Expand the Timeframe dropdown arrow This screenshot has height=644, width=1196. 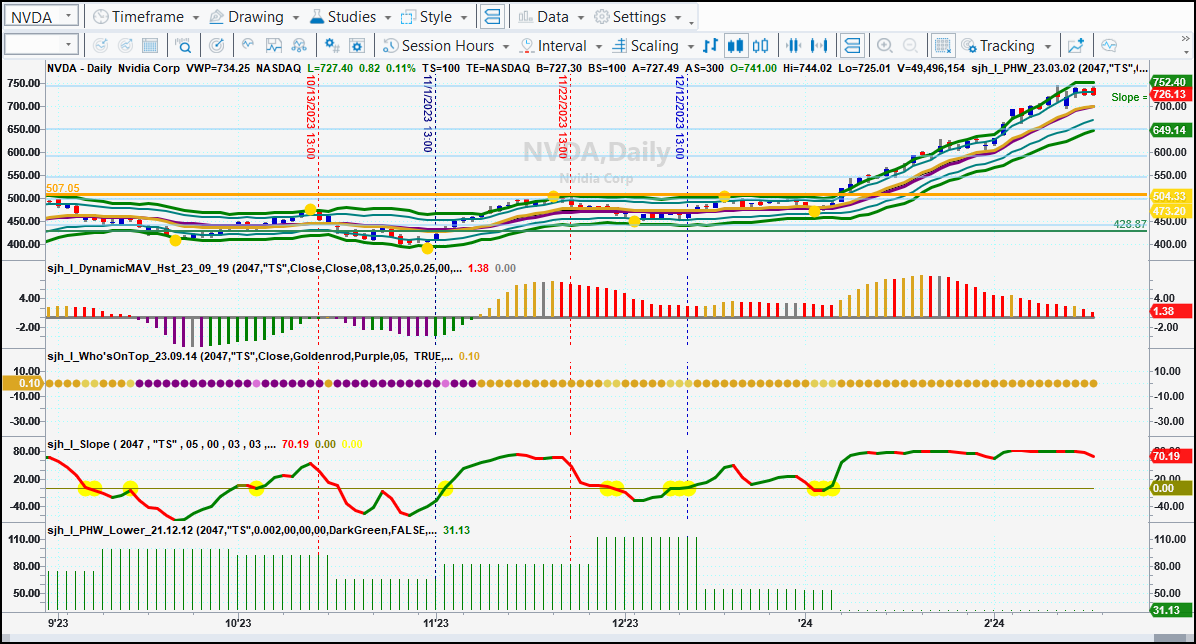195,18
